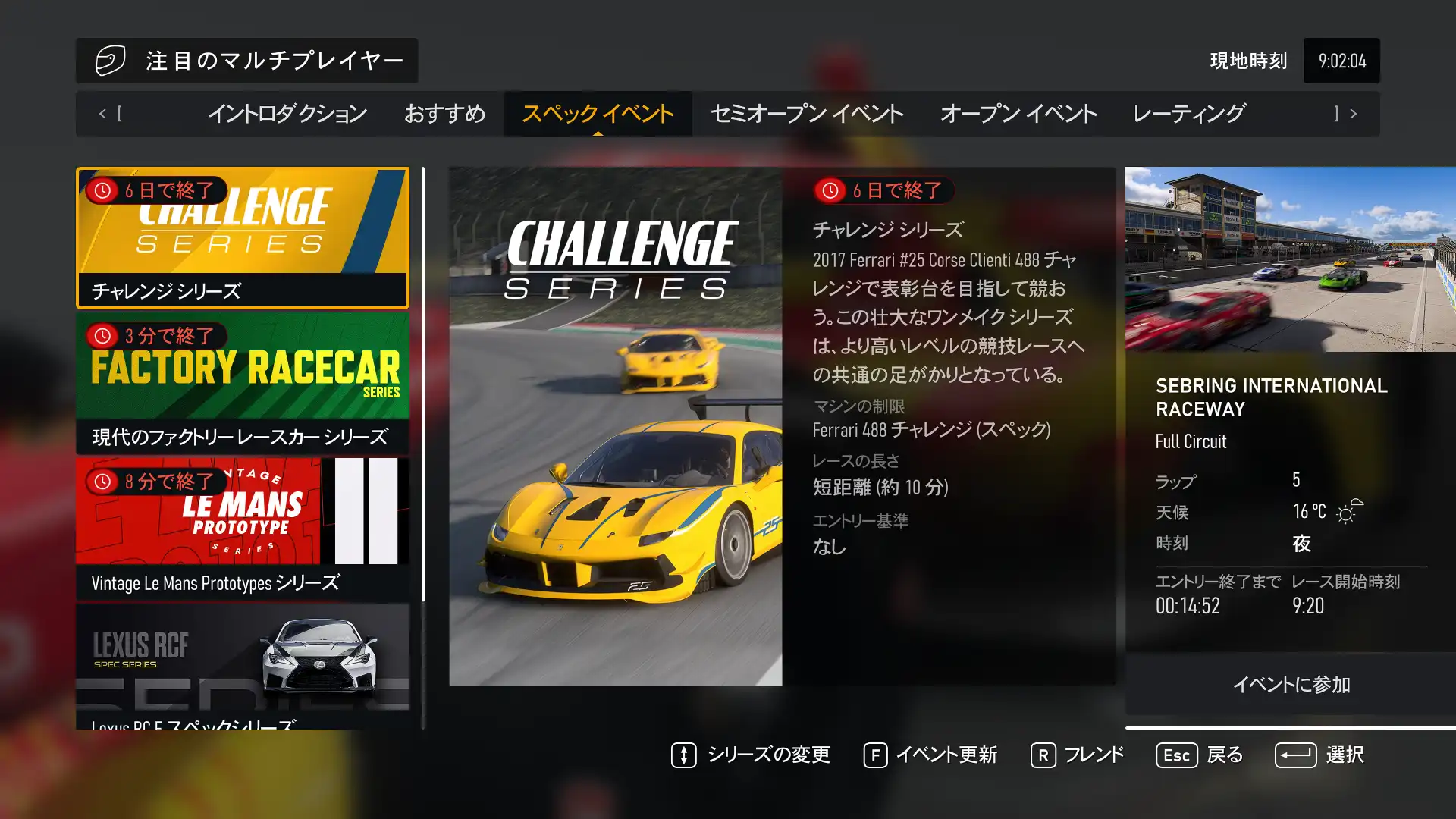The height and width of the screenshot is (819, 1456).
Task: Click the 現地時刻 label
Action: [1248, 61]
